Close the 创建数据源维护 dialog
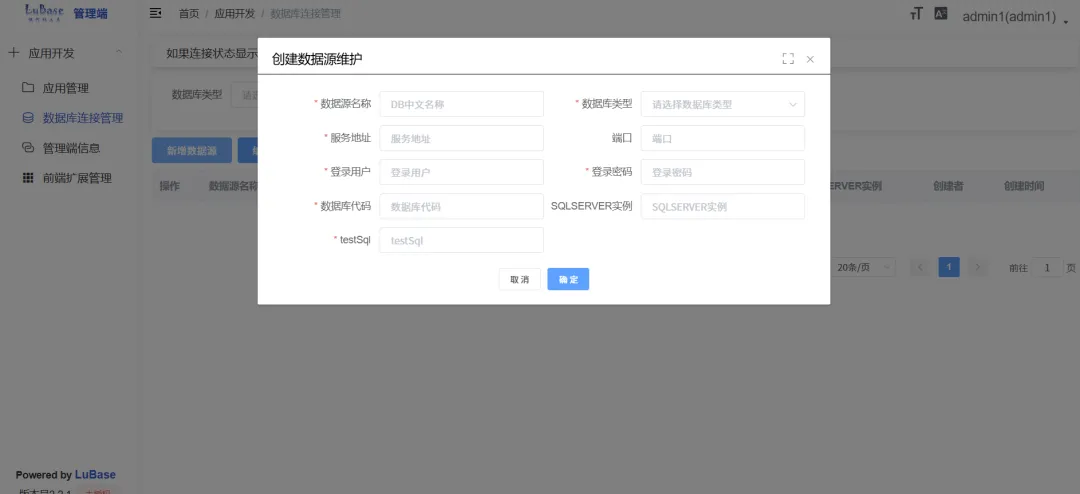 (810, 59)
